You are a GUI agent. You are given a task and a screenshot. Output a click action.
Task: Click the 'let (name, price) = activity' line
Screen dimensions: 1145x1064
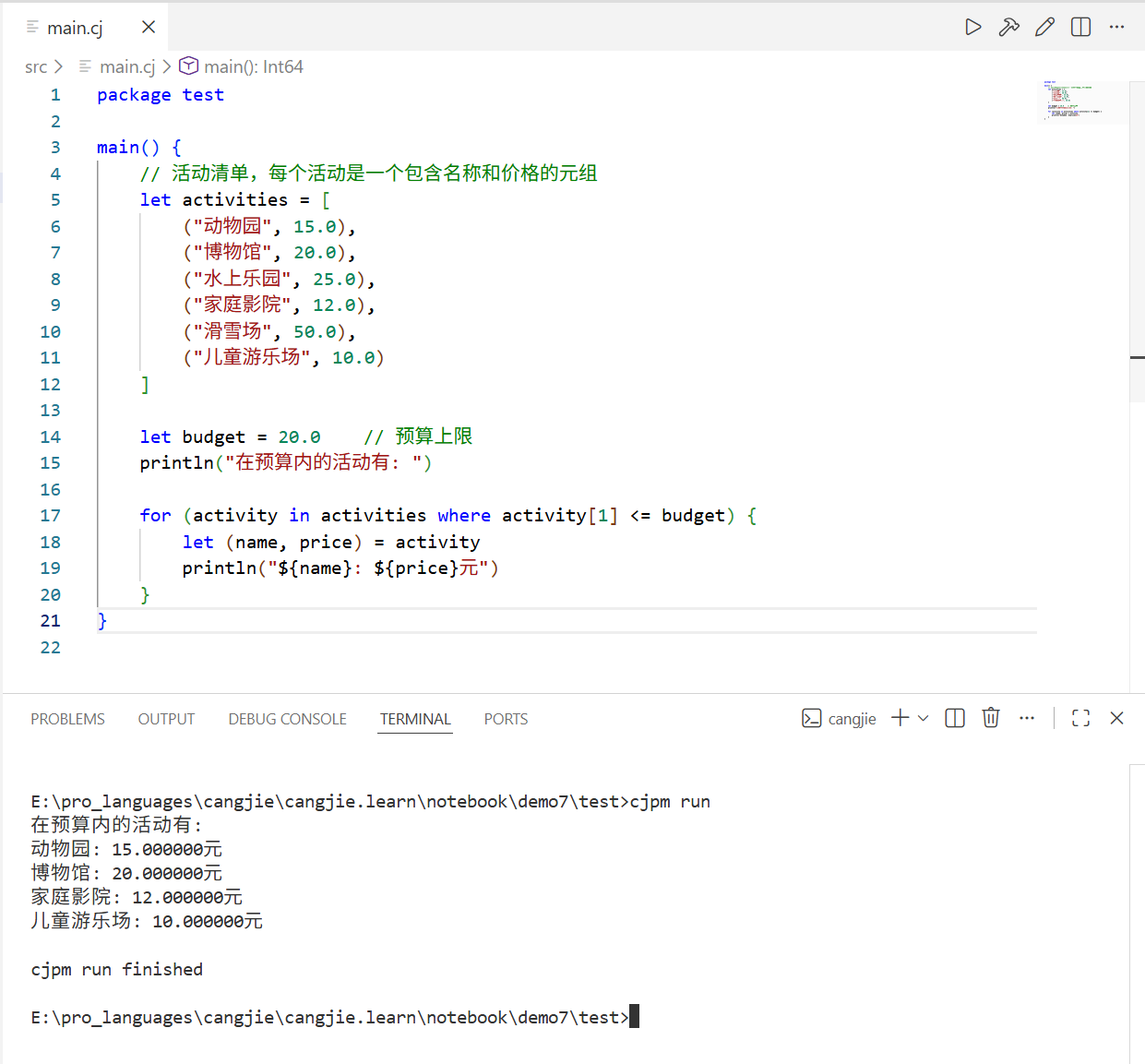[331, 543]
